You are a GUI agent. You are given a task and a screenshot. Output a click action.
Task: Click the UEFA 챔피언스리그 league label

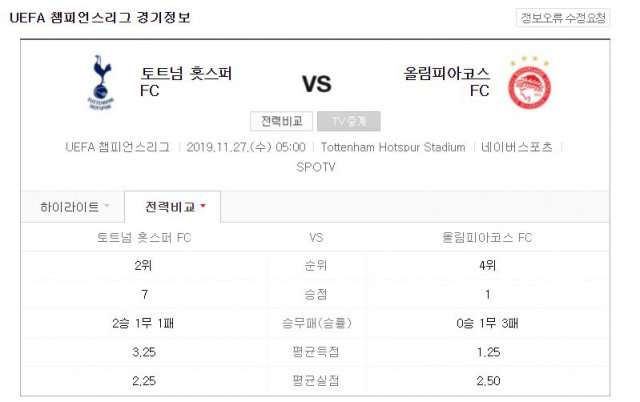pos(118,147)
